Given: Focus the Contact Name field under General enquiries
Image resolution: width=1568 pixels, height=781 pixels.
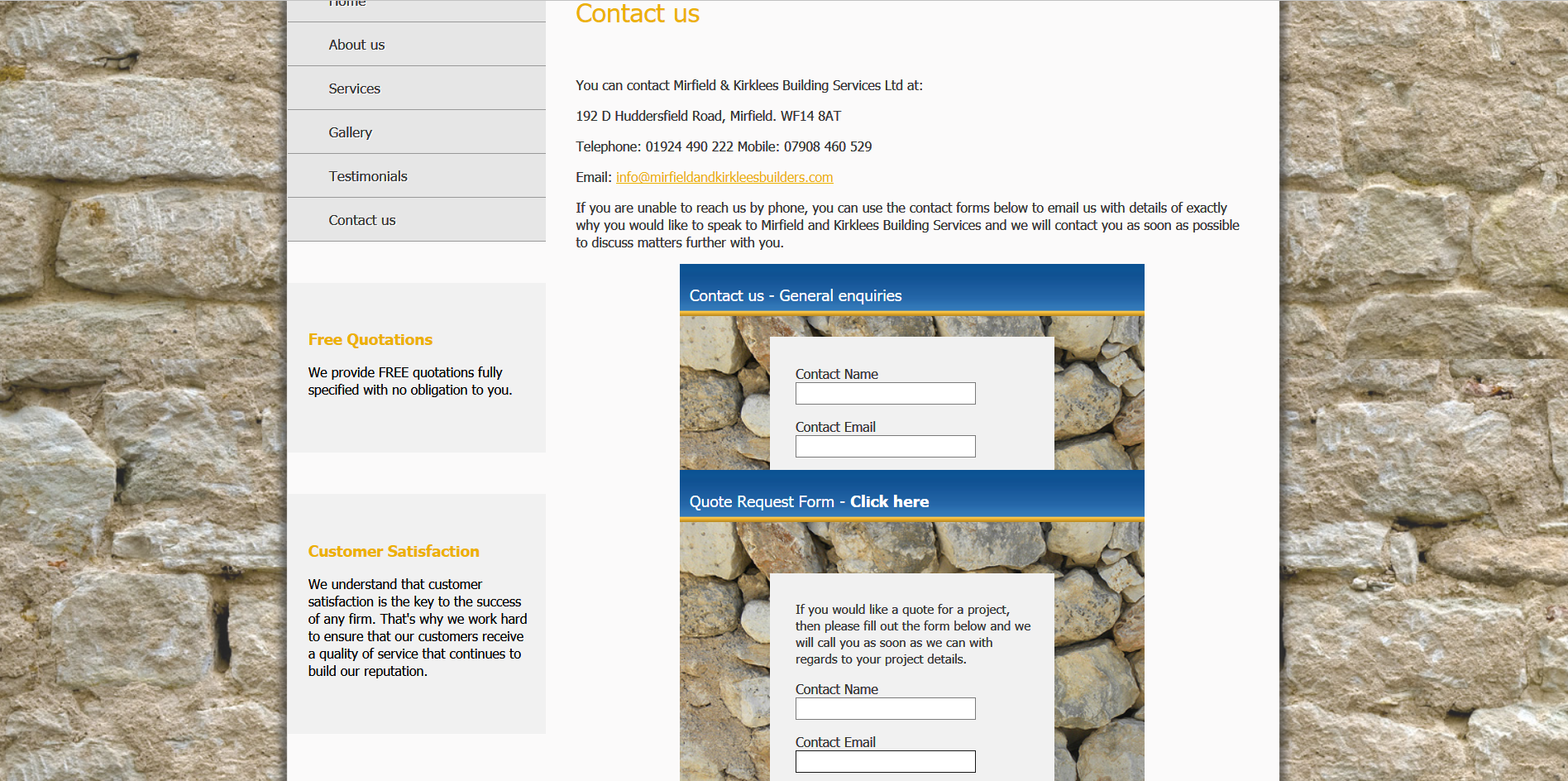Looking at the screenshot, I should coord(885,394).
